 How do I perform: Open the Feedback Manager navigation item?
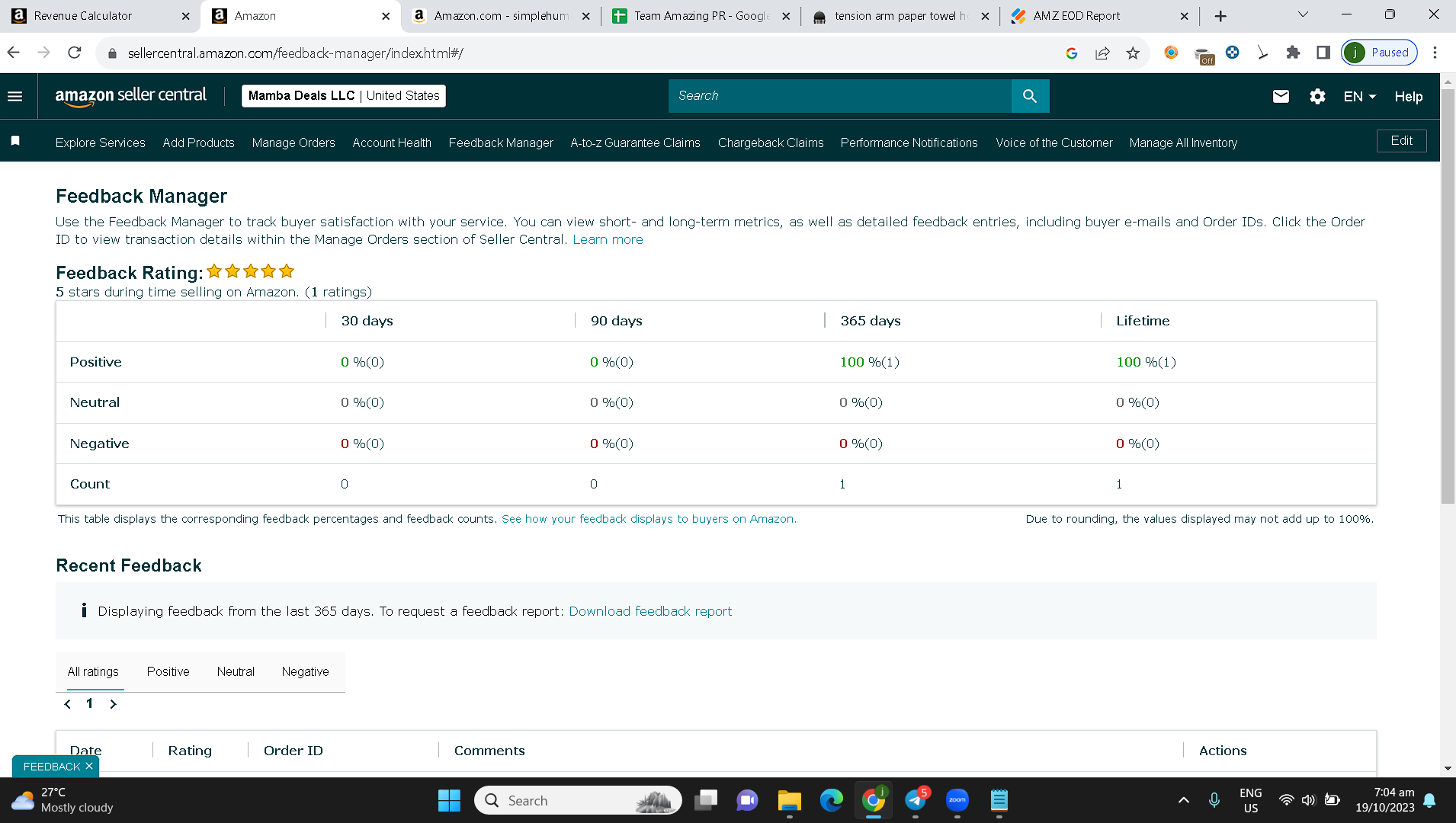[501, 143]
